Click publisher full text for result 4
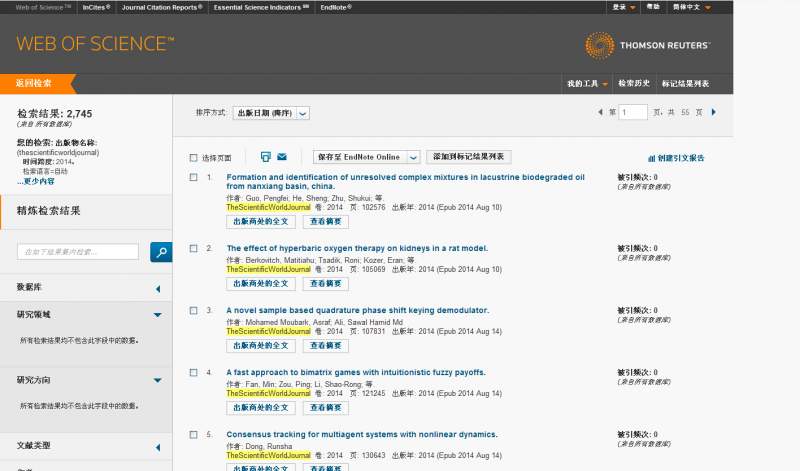Image resolution: width=800 pixels, height=471 pixels. click(x=261, y=408)
